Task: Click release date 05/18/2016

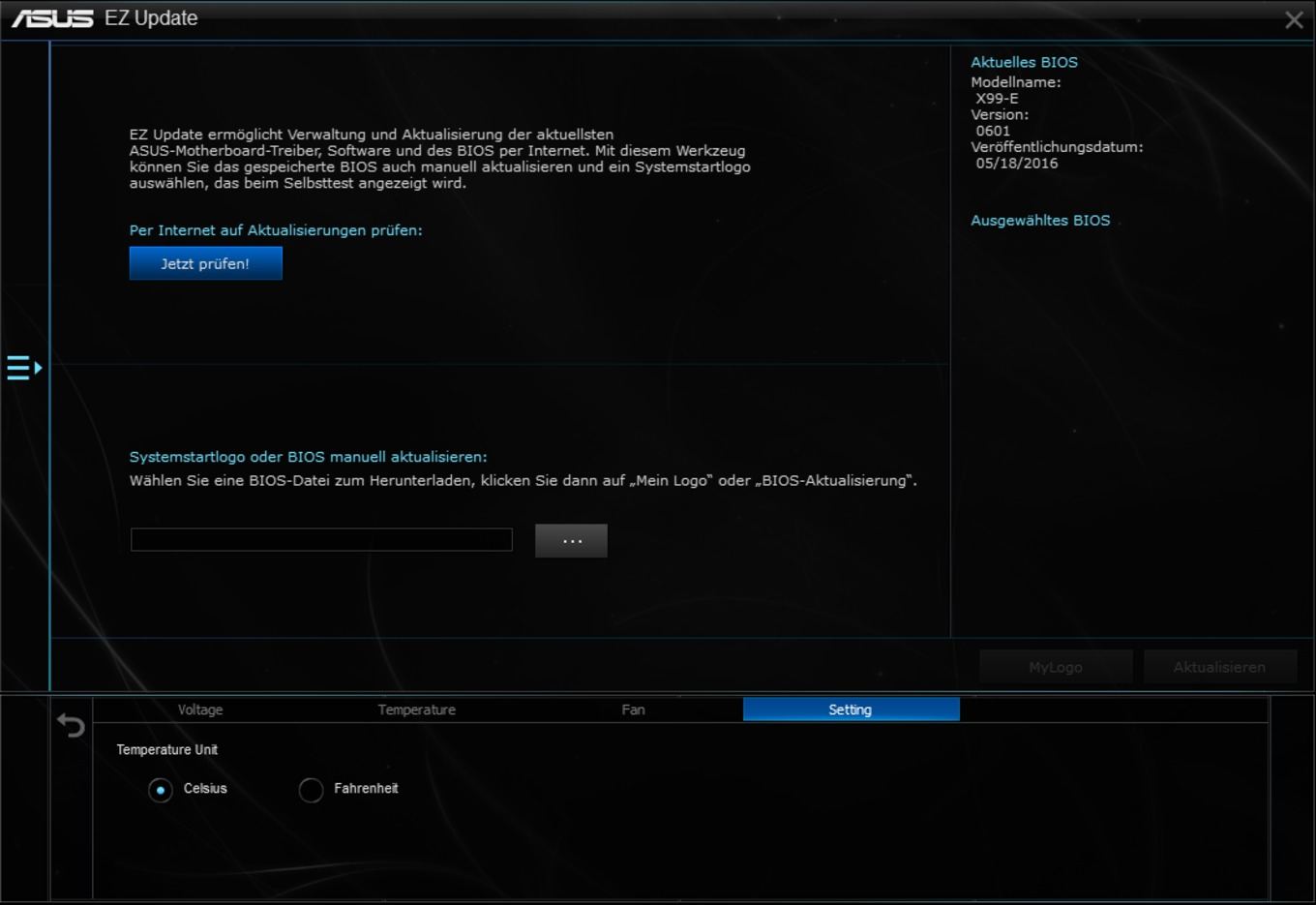Action: (1017, 164)
